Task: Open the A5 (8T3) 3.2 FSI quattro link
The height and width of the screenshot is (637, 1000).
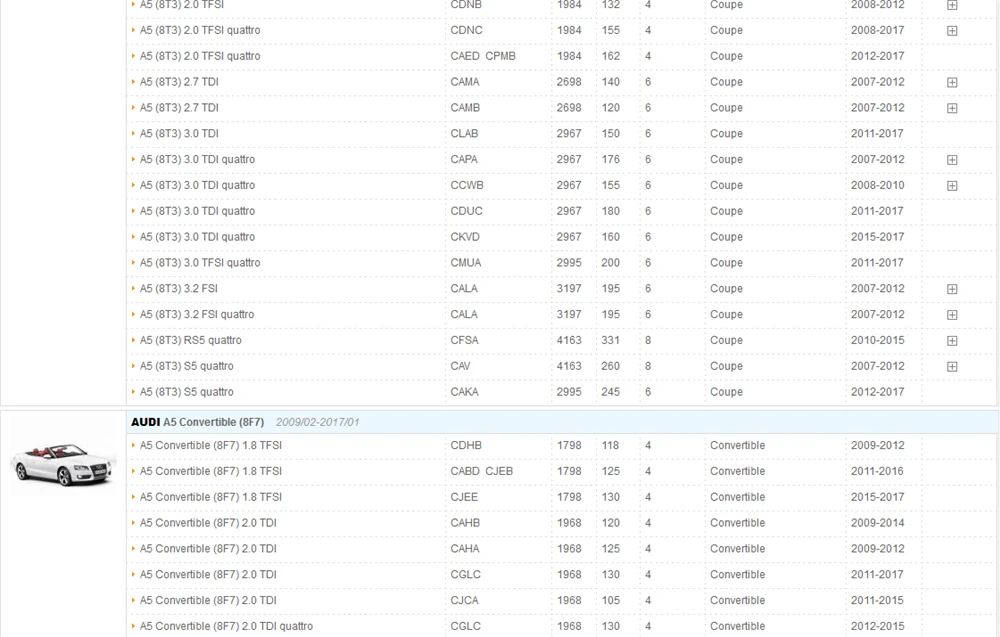Action: [x=196, y=314]
